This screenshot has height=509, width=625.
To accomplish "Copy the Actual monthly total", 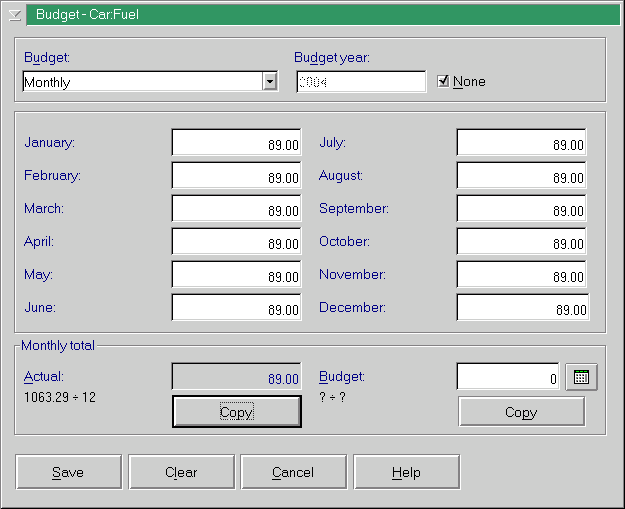I will click(x=237, y=412).
